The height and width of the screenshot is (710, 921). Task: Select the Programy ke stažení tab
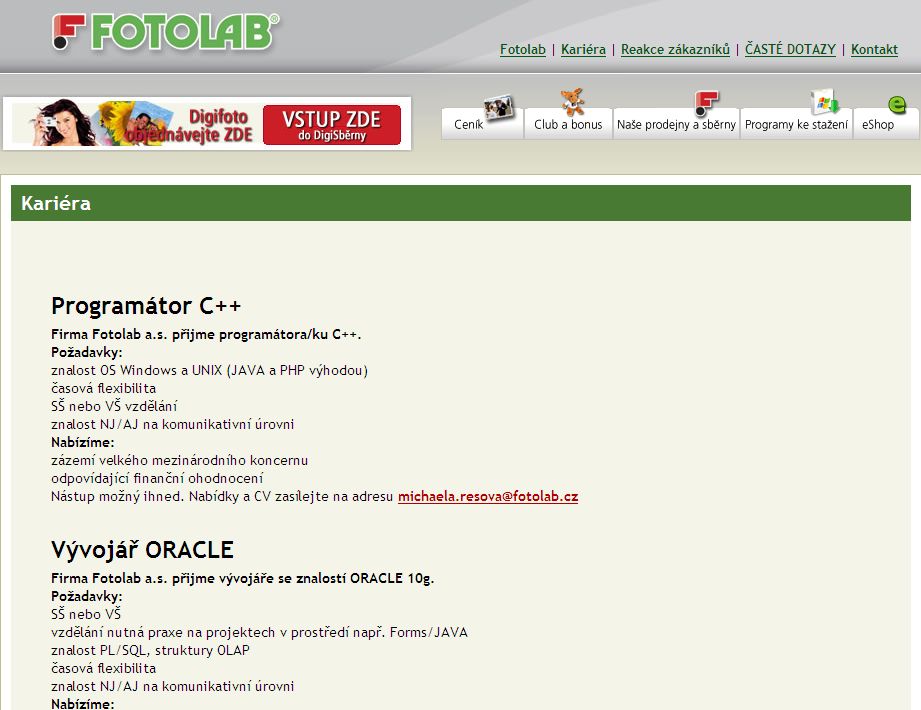coord(796,124)
